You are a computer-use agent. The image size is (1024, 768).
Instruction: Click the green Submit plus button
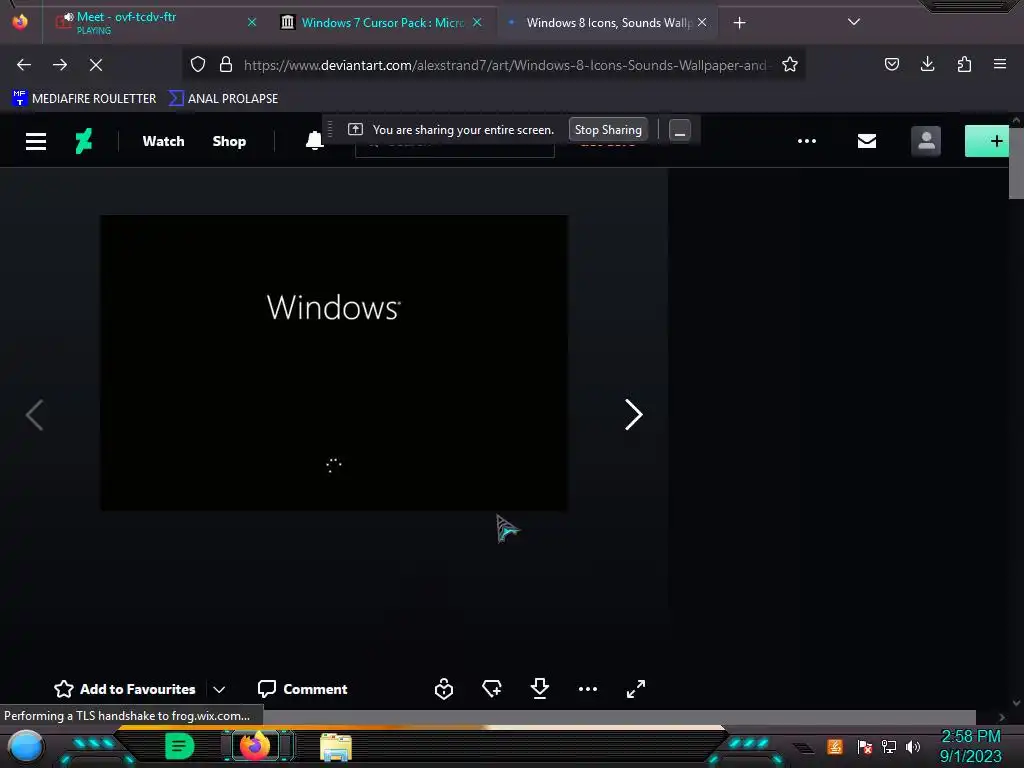(x=987, y=141)
